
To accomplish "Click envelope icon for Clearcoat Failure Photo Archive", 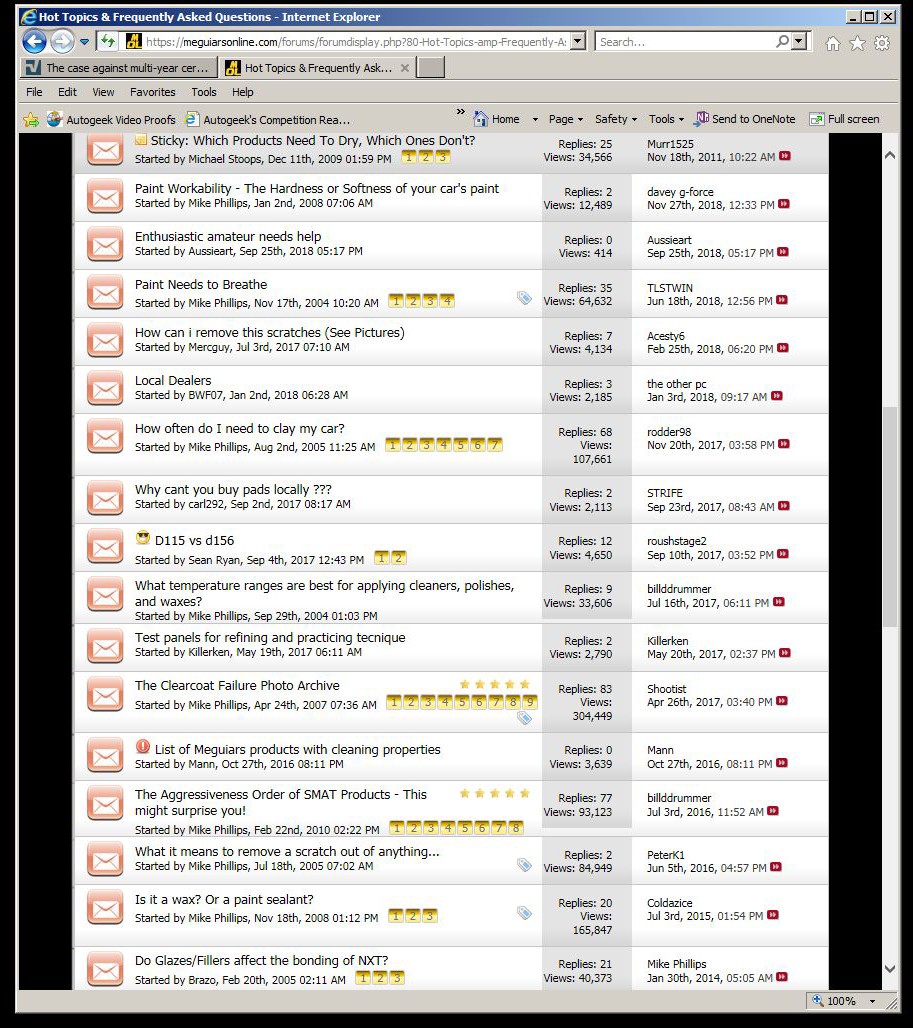I will coord(105,696).
